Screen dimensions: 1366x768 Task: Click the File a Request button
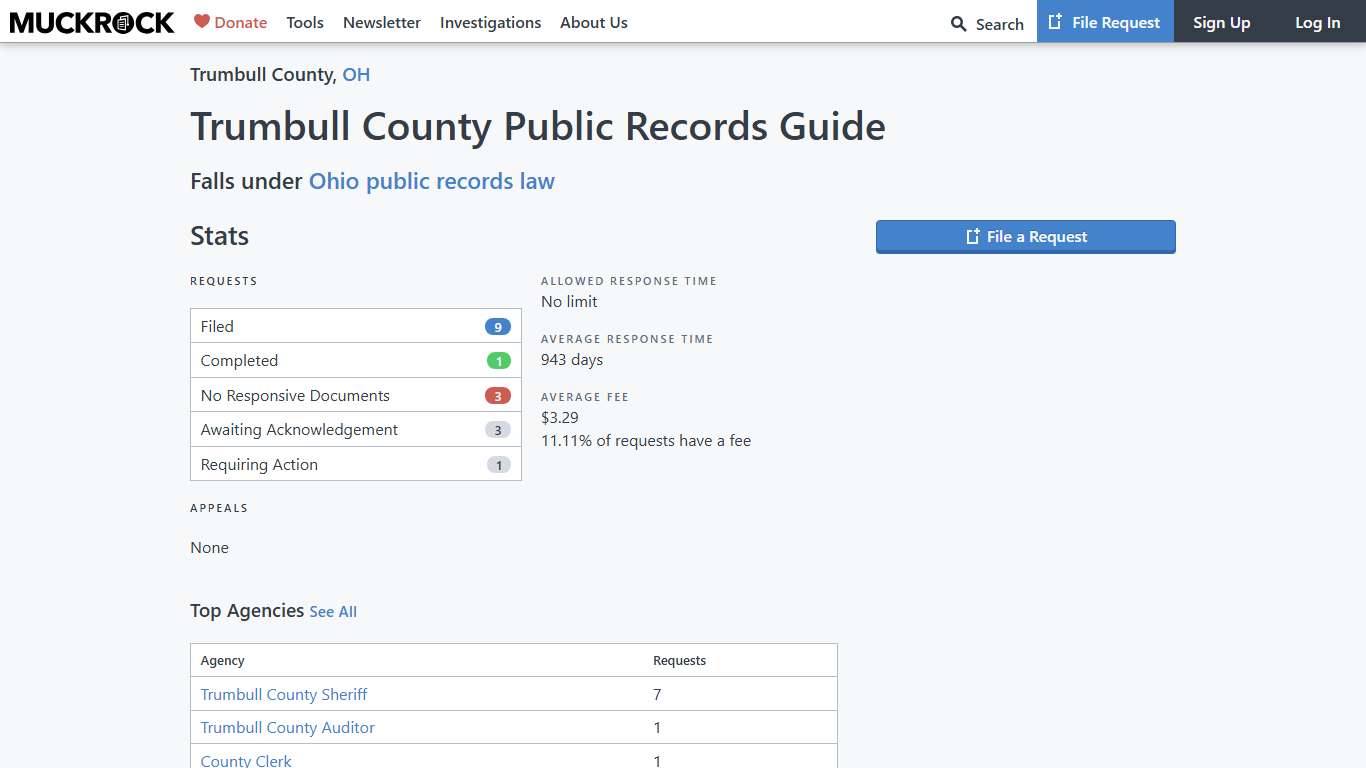click(1025, 236)
